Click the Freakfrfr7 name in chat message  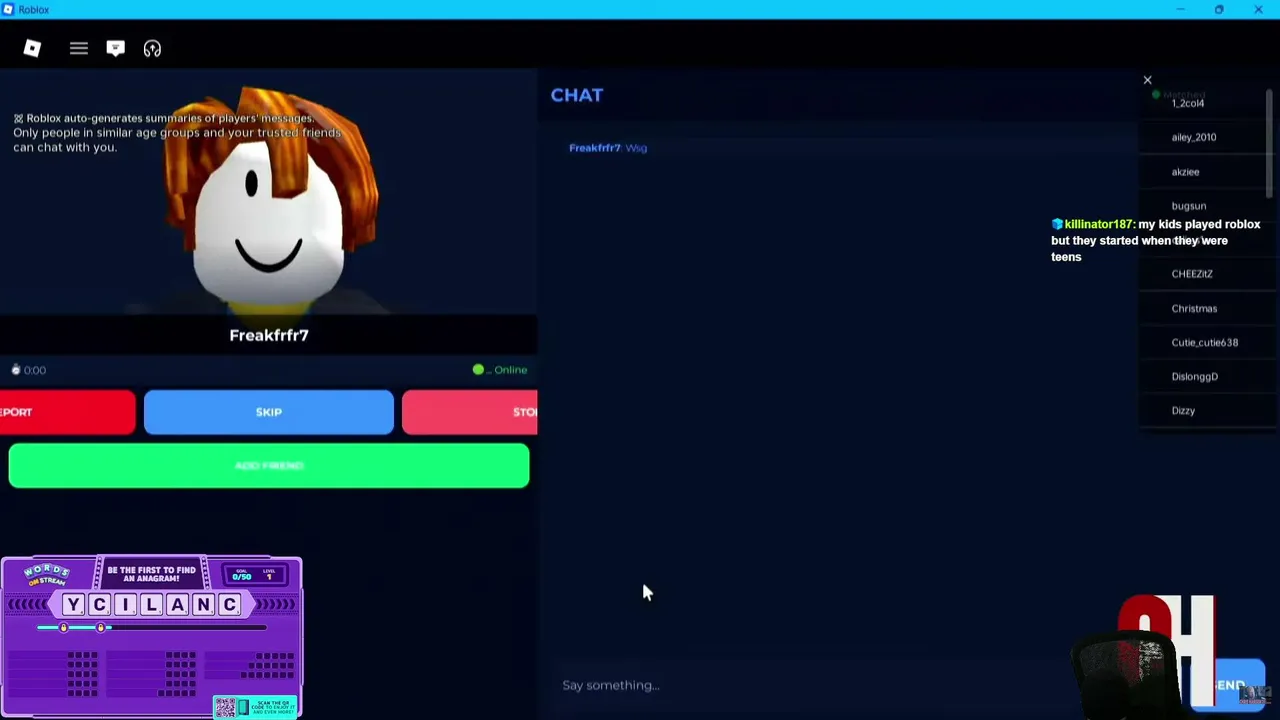pyautogui.click(x=595, y=148)
